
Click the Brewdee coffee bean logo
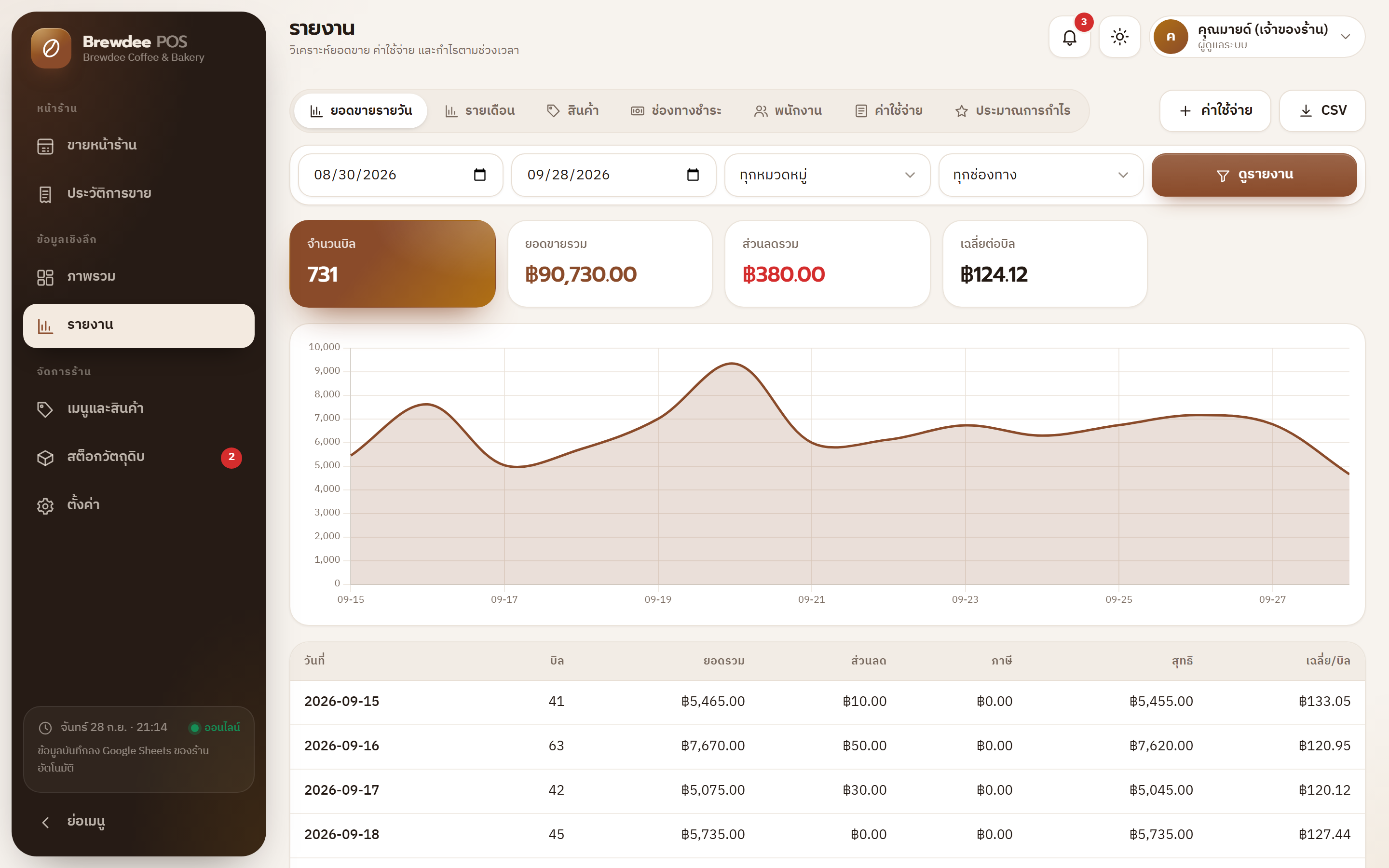coord(51,48)
